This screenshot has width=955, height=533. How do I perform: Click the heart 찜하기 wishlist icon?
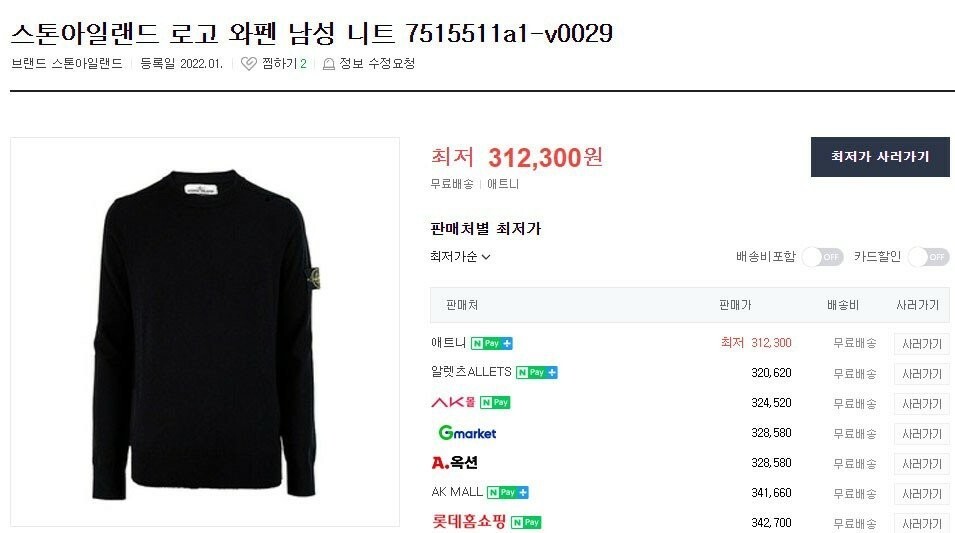[248, 63]
